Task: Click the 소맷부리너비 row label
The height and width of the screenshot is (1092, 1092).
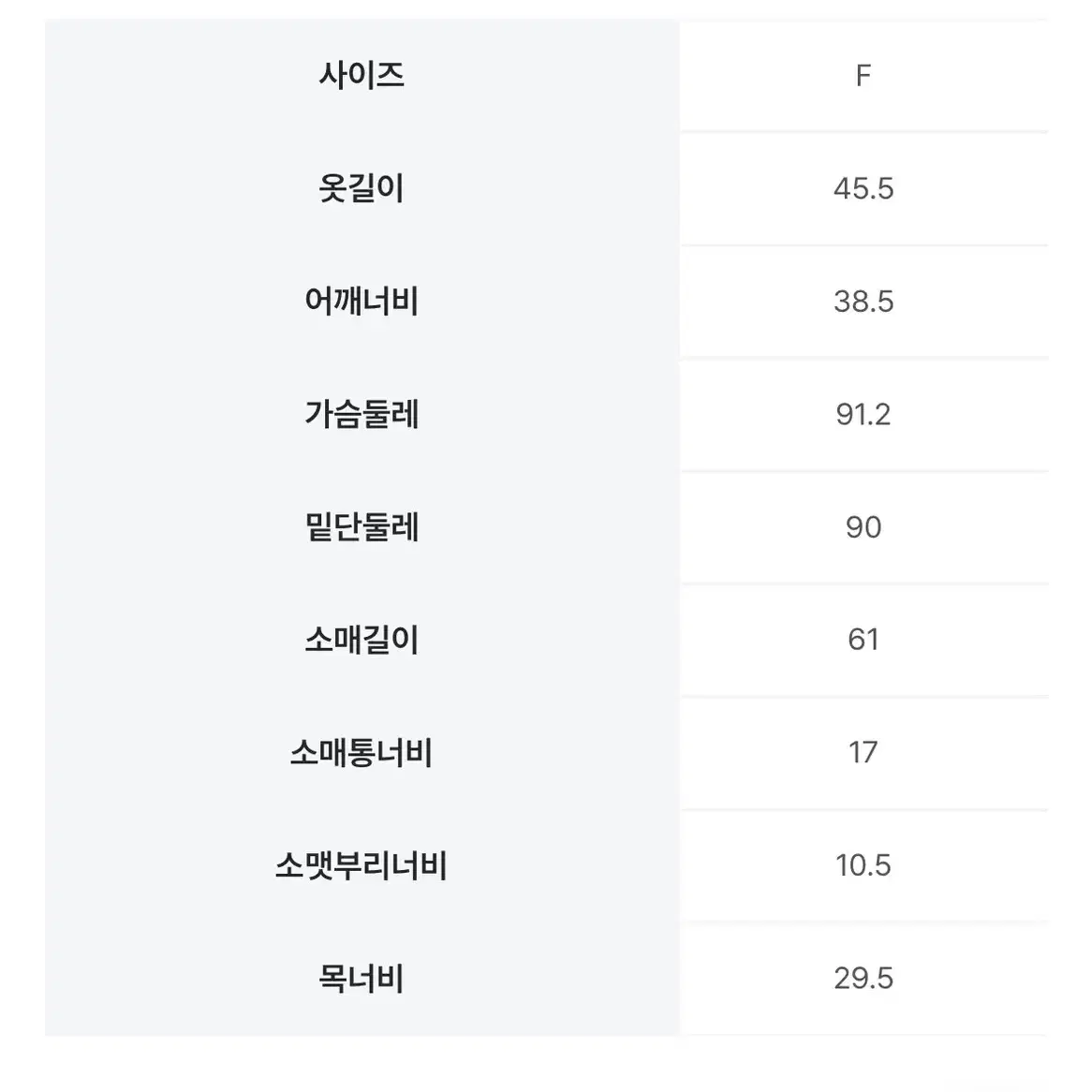Action: click(362, 865)
